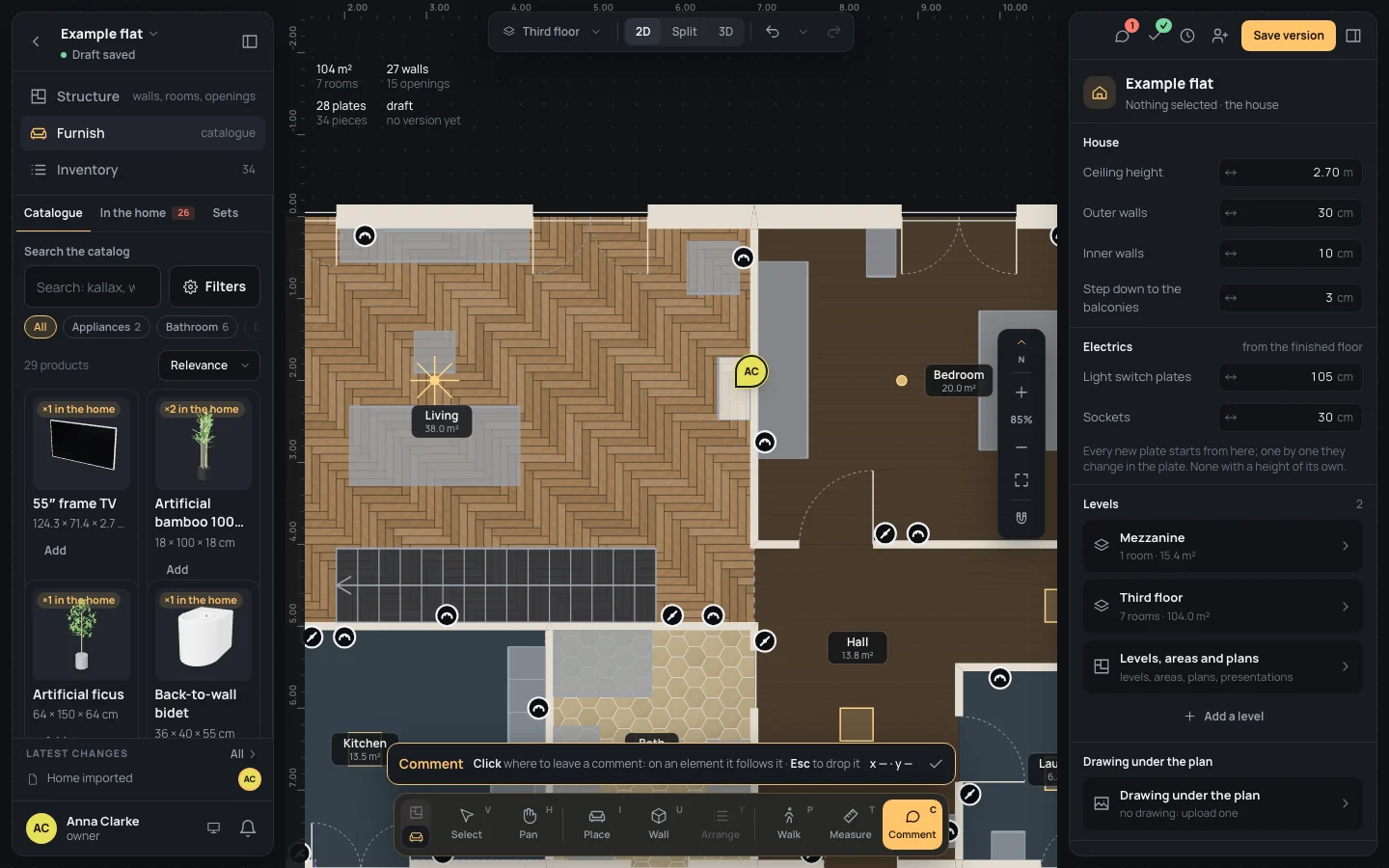Open comments with the notification badge
The image size is (1389, 868).
click(x=1122, y=36)
